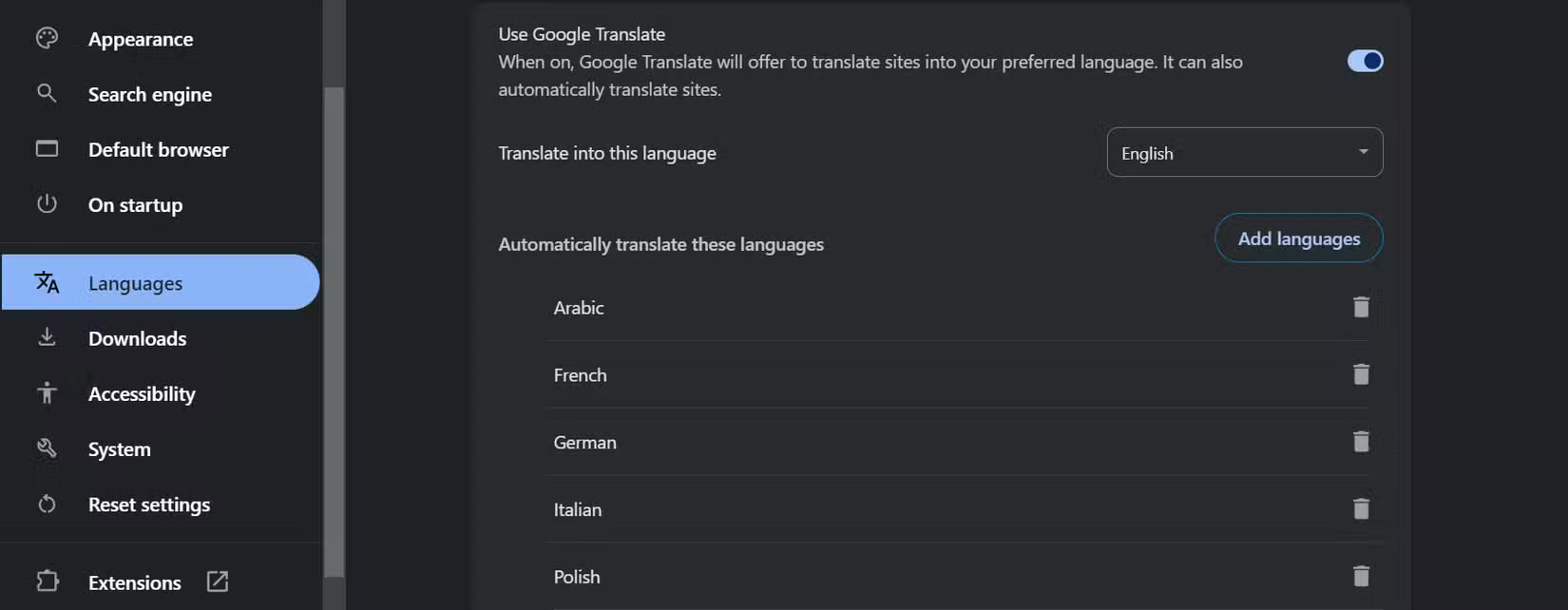The width and height of the screenshot is (1568, 610).
Task: Remove Polish with the trash icon
Action: [x=1361, y=576]
